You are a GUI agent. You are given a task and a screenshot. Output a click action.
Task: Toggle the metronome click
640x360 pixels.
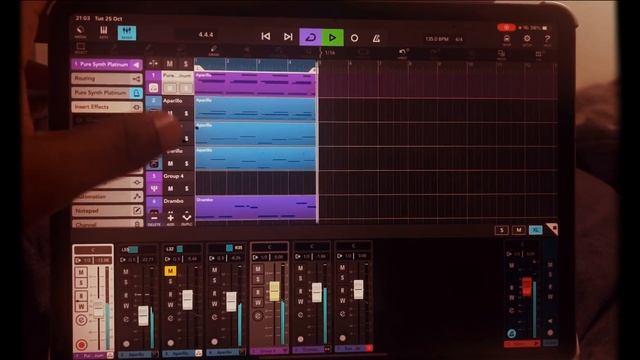pyautogui.click(x=376, y=38)
